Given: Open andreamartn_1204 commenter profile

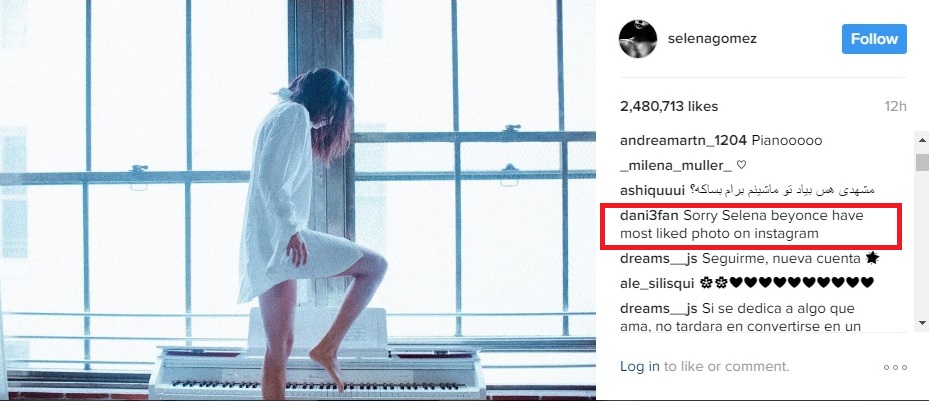Looking at the screenshot, I should [x=683, y=141].
